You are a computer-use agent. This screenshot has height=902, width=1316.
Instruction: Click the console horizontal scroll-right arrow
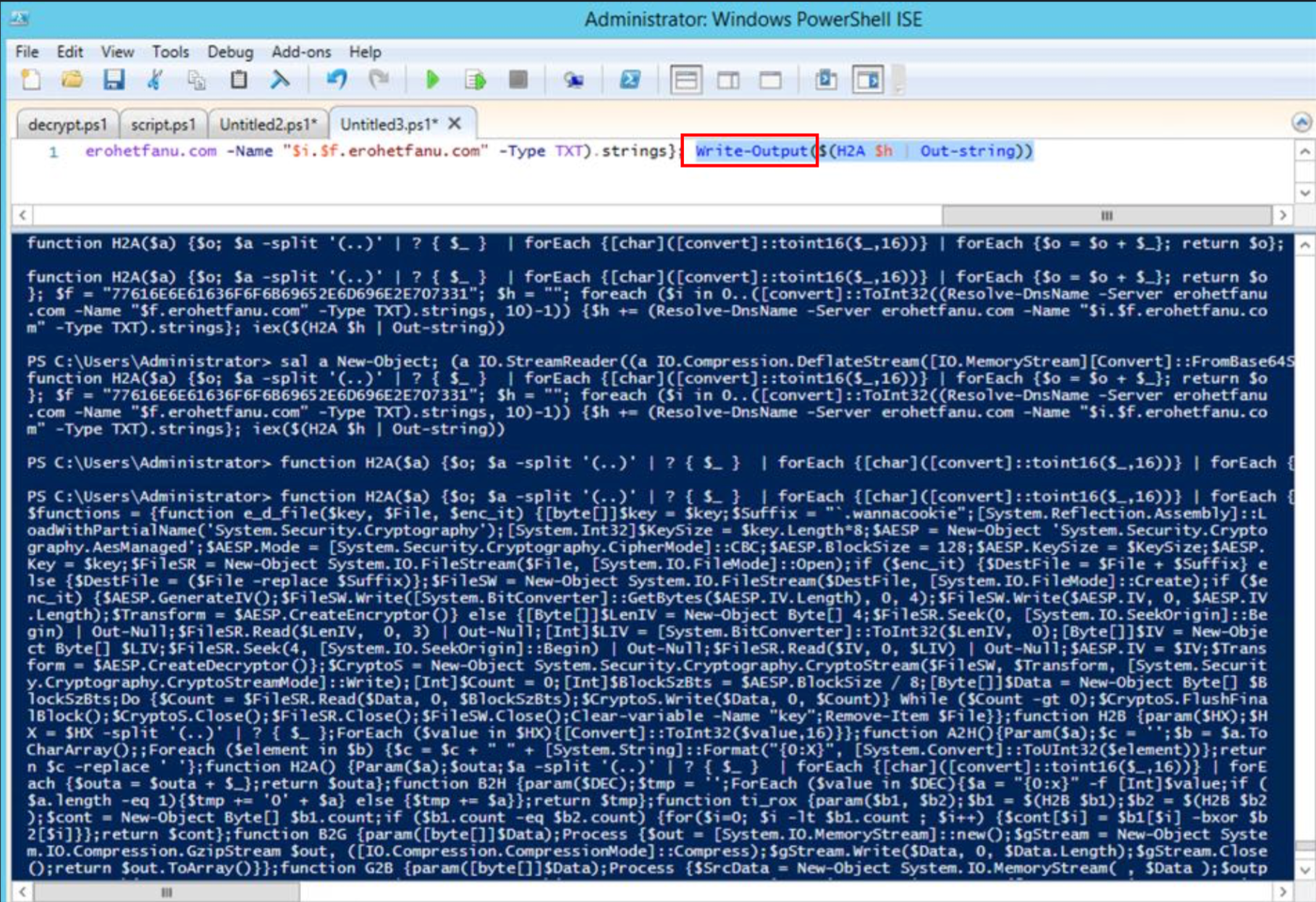click(1283, 892)
